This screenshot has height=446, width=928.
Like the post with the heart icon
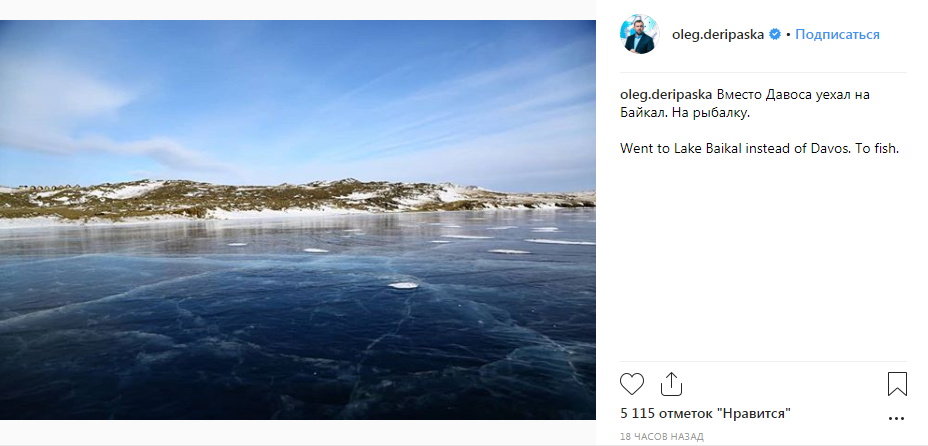click(x=631, y=384)
